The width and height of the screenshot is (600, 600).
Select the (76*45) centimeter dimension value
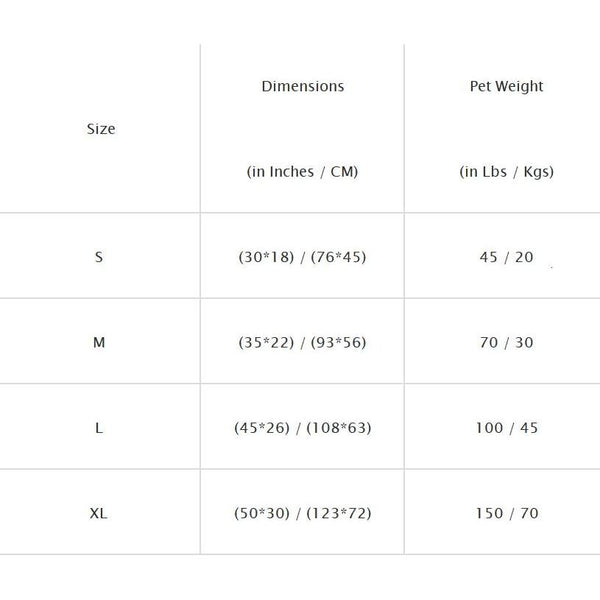[337, 257]
